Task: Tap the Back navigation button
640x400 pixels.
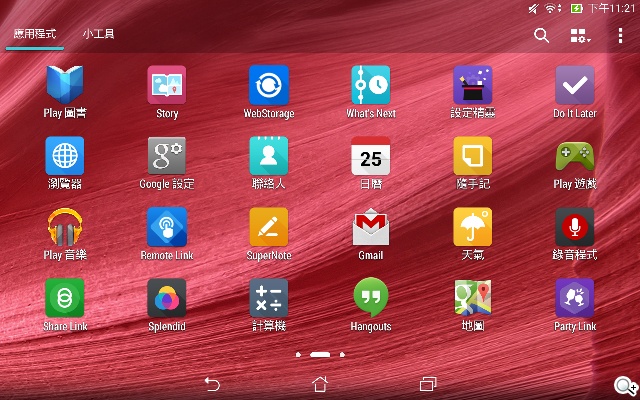Action: pyautogui.click(x=212, y=384)
